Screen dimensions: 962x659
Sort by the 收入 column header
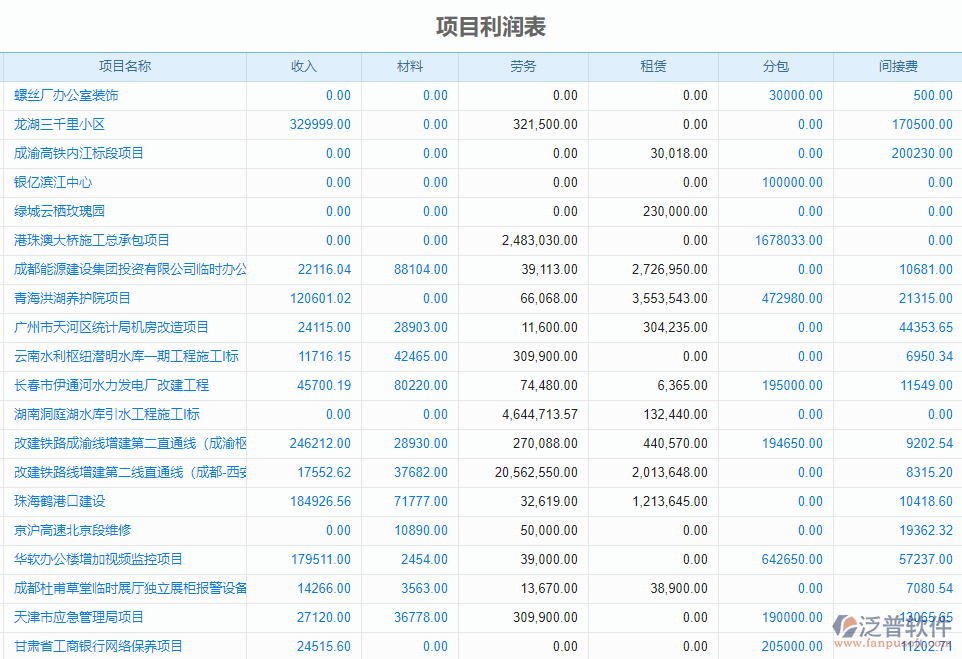pyautogui.click(x=304, y=66)
